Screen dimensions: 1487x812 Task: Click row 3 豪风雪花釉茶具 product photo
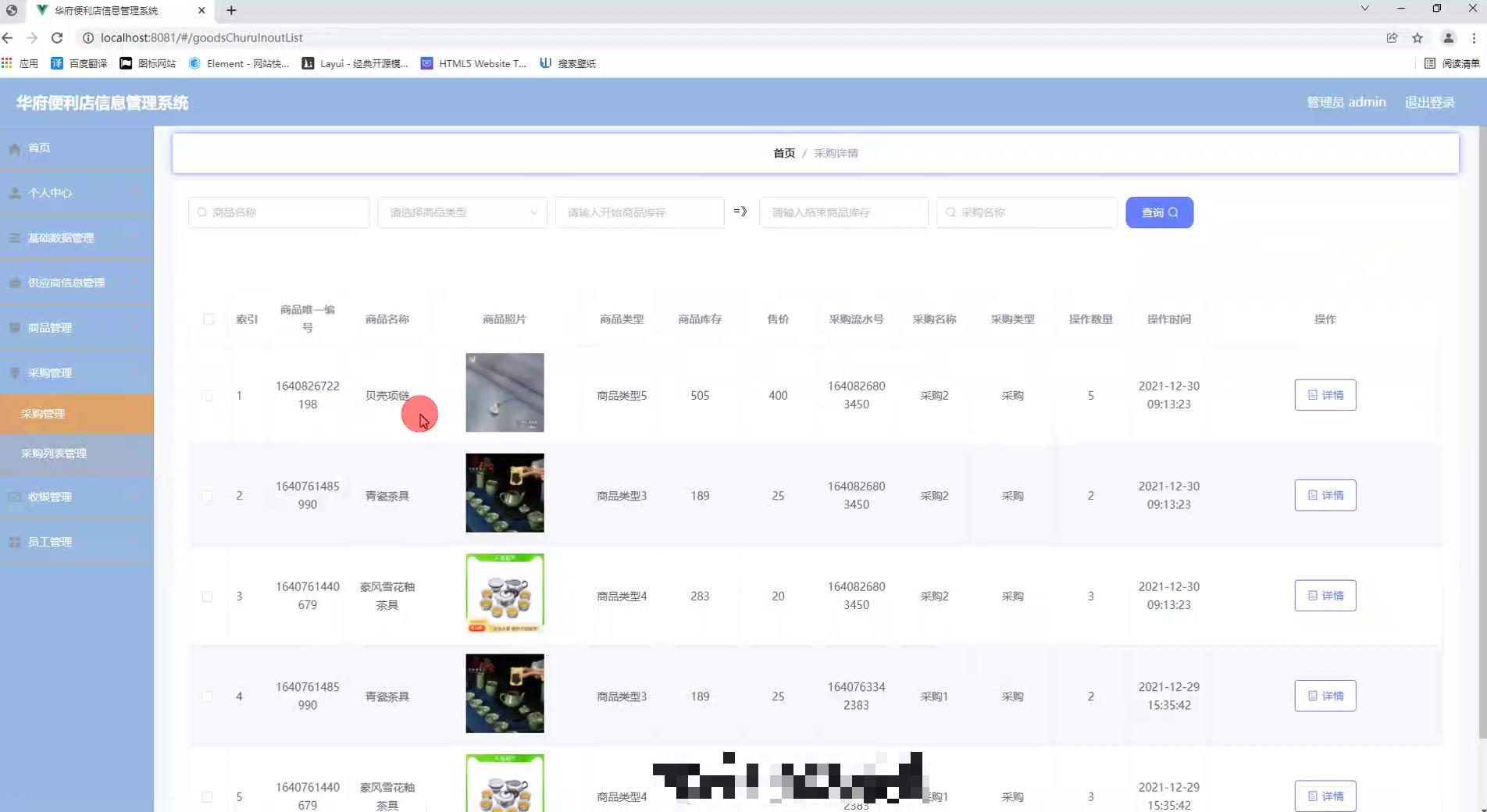coord(505,593)
